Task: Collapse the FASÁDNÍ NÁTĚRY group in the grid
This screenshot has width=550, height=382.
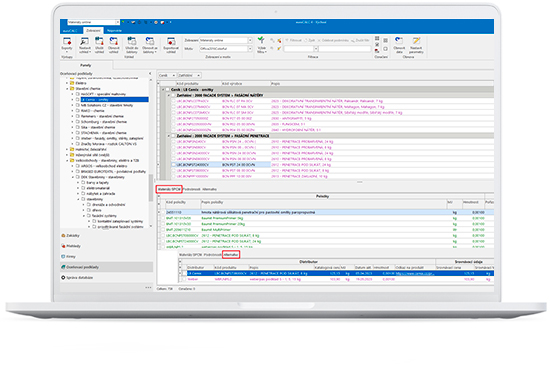Action: pos(168,95)
